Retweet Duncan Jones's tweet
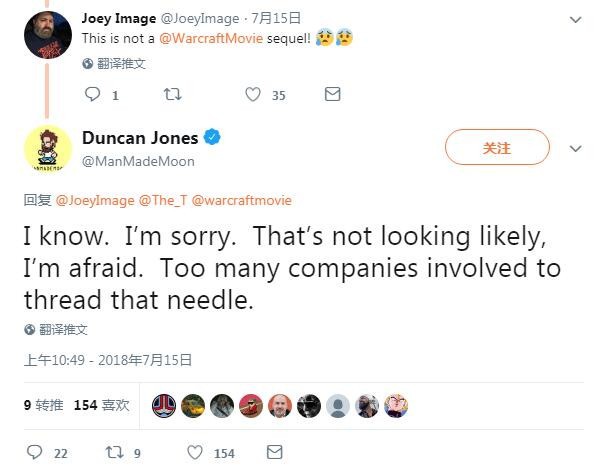Screen dimensions: 609x476 (114, 452)
